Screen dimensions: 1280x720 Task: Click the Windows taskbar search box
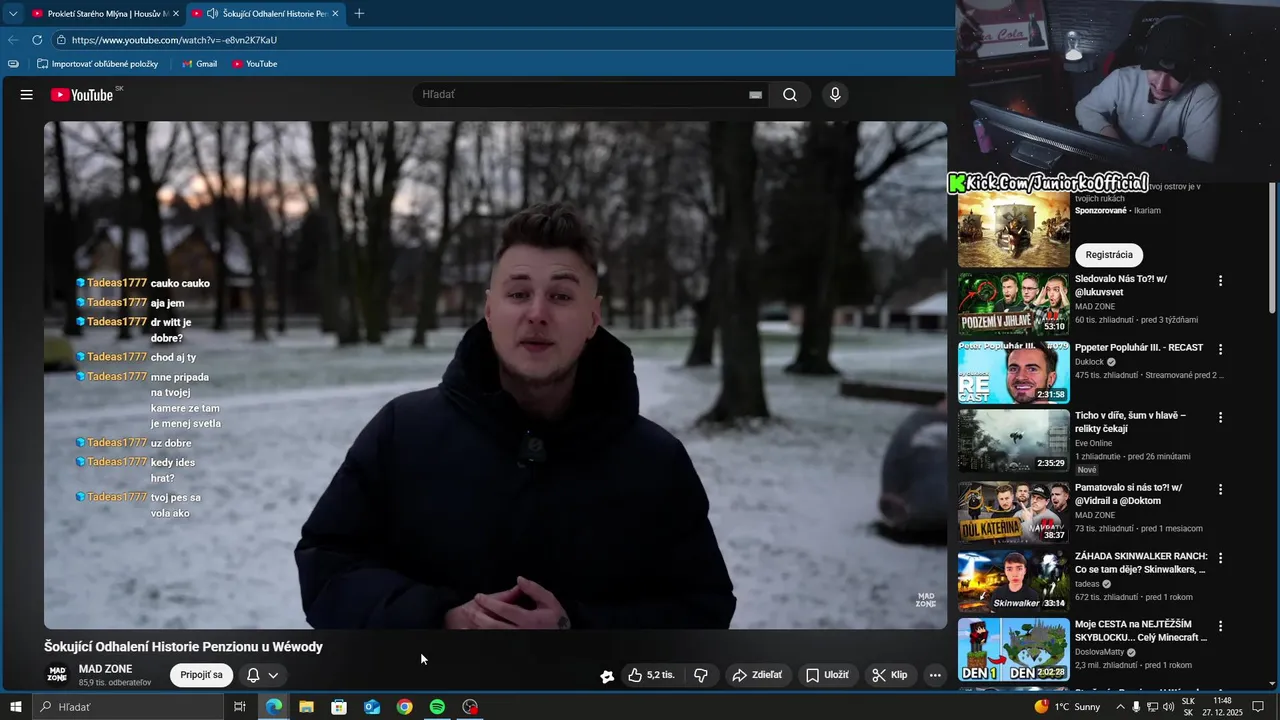[x=128, y=707]
